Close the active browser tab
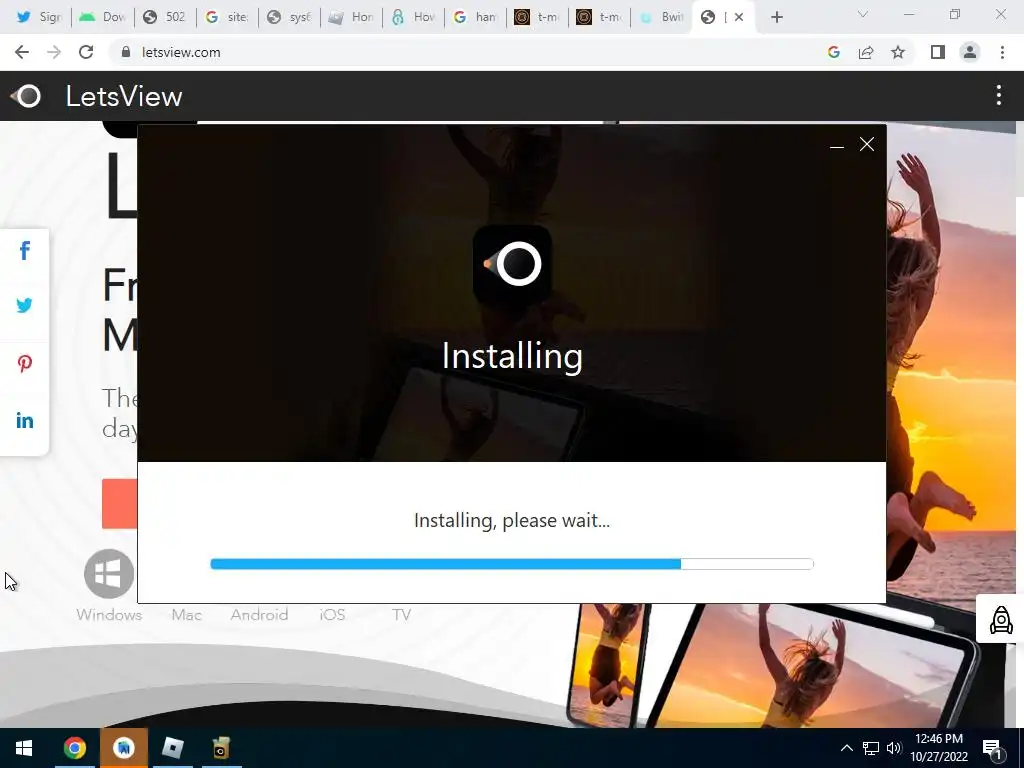The height and width of the screenshot is (768, 1024). pyautogui.click(x=739, y=18)
